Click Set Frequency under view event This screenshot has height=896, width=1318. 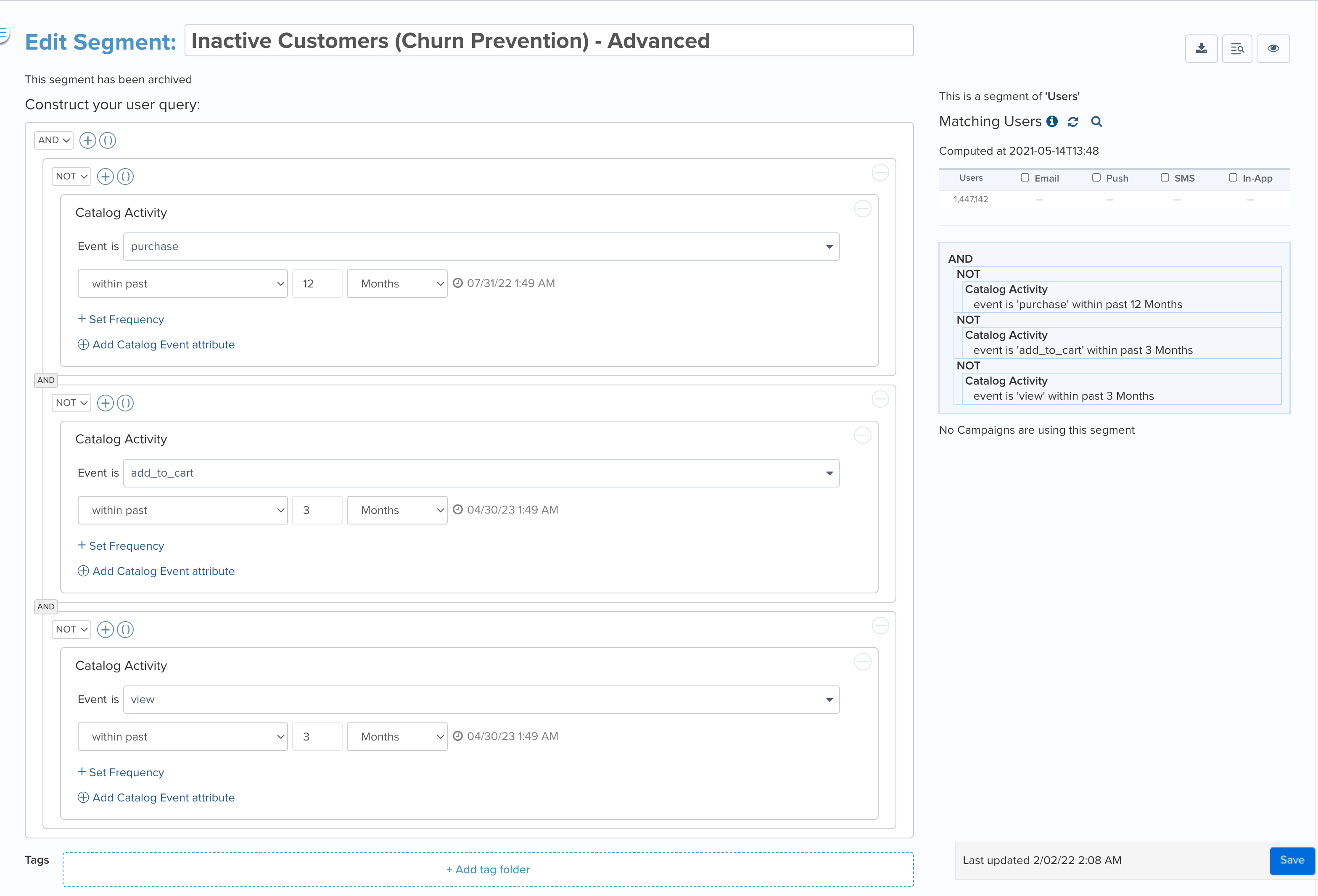(121, 772)
